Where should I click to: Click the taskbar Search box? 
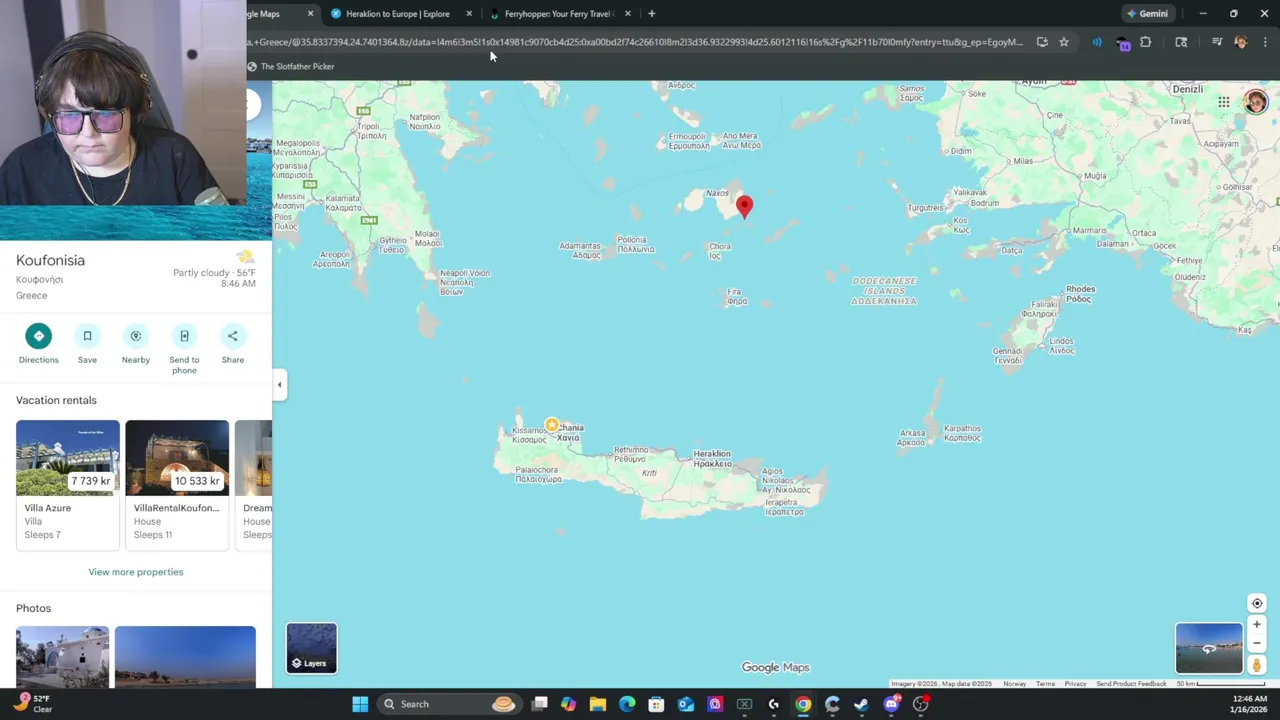click(x=449, y=704)
